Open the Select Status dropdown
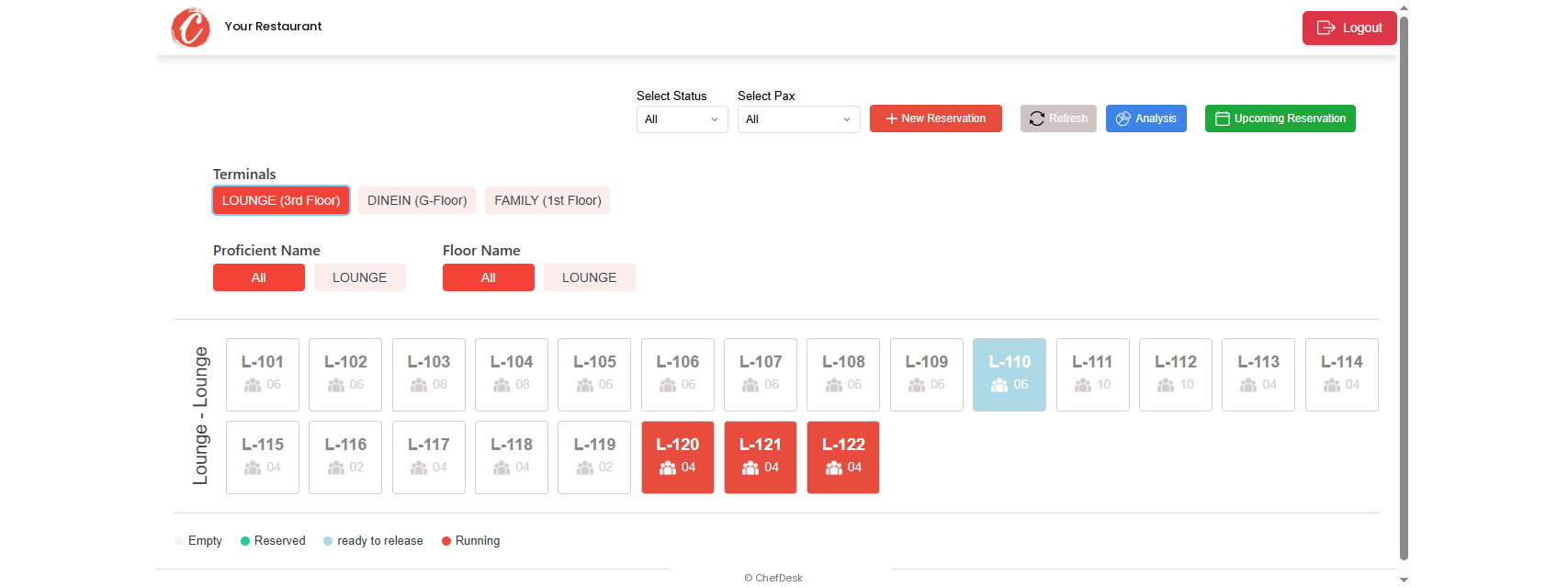The width and height of the screenshot is (1568, 587). click(x=682, y=119)
